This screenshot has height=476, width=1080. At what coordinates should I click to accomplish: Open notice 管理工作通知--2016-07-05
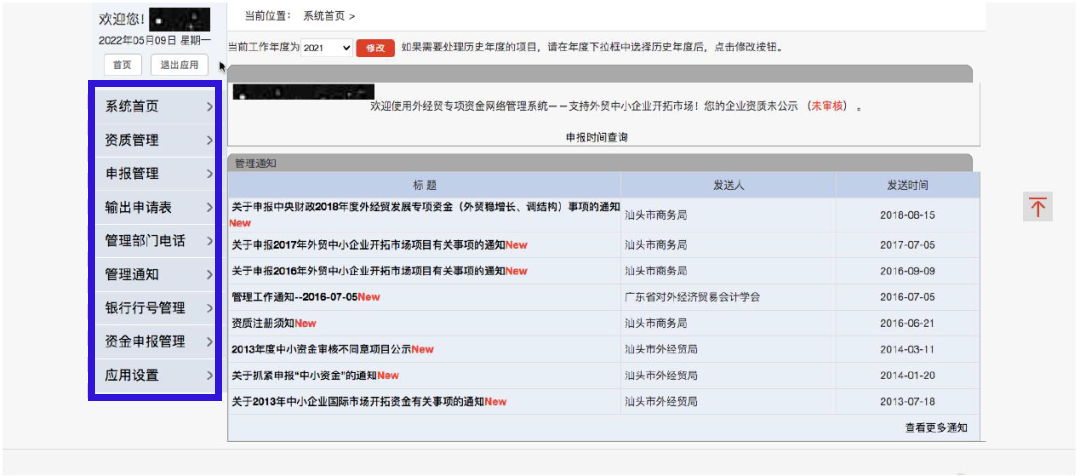295,297
